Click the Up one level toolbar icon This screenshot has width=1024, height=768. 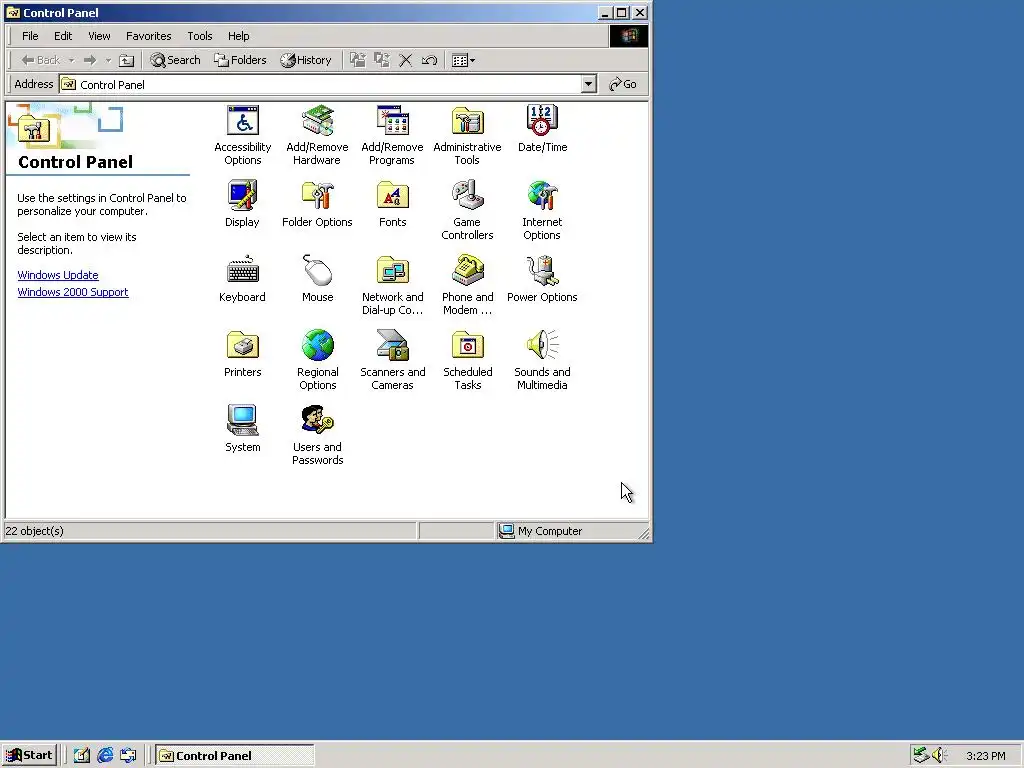[x=127, y=60]
